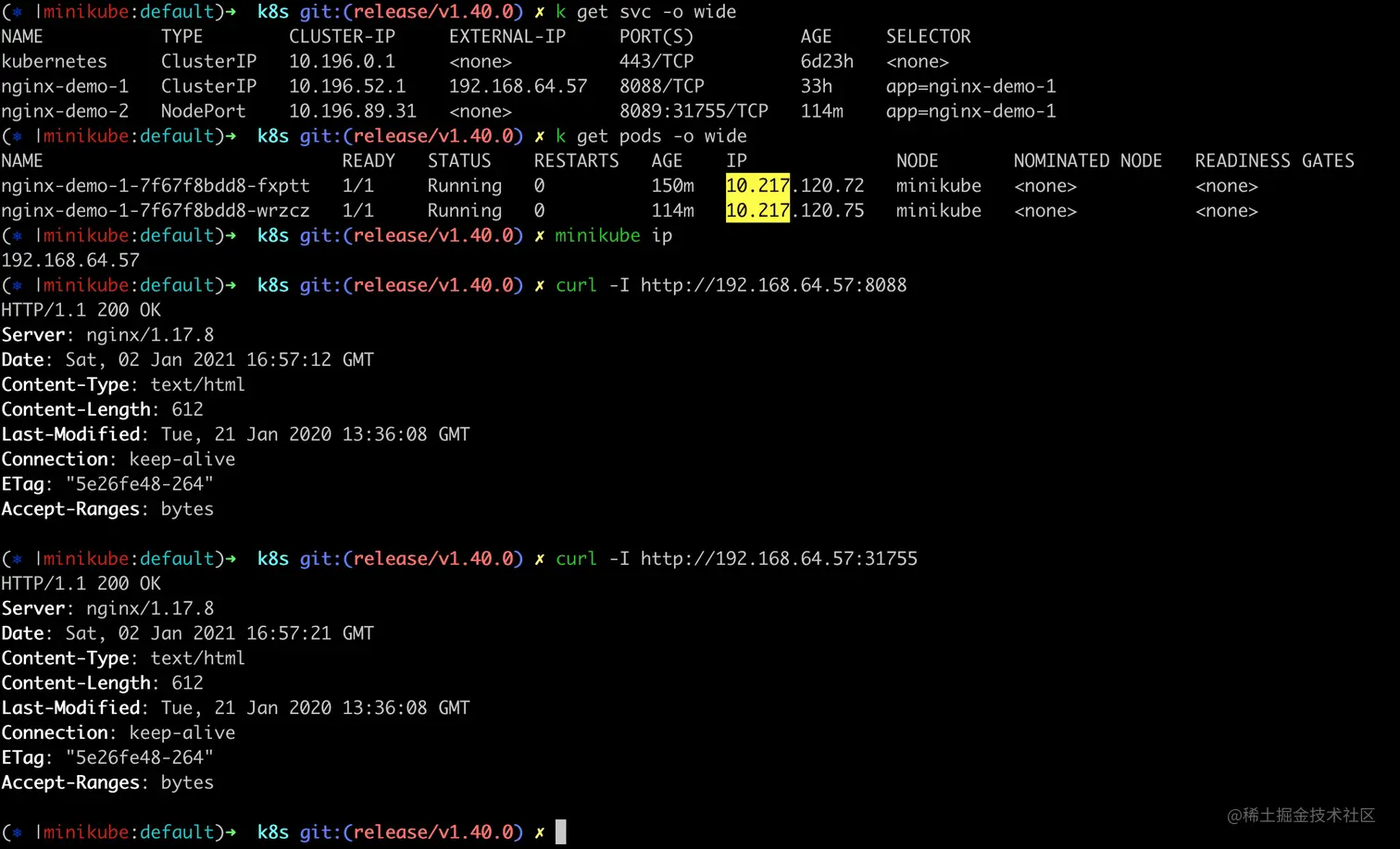Place cursor at the active terminal prompt

[x=559, y=831]
